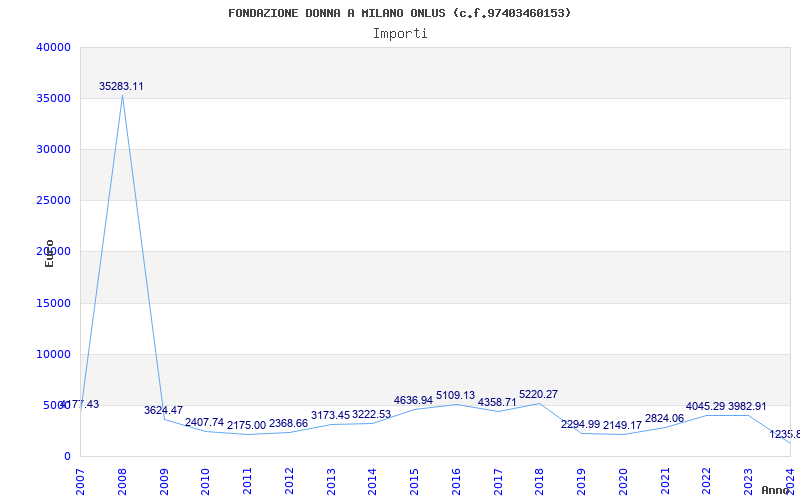Click the data label 2368.66

click(x=288, y=423)
